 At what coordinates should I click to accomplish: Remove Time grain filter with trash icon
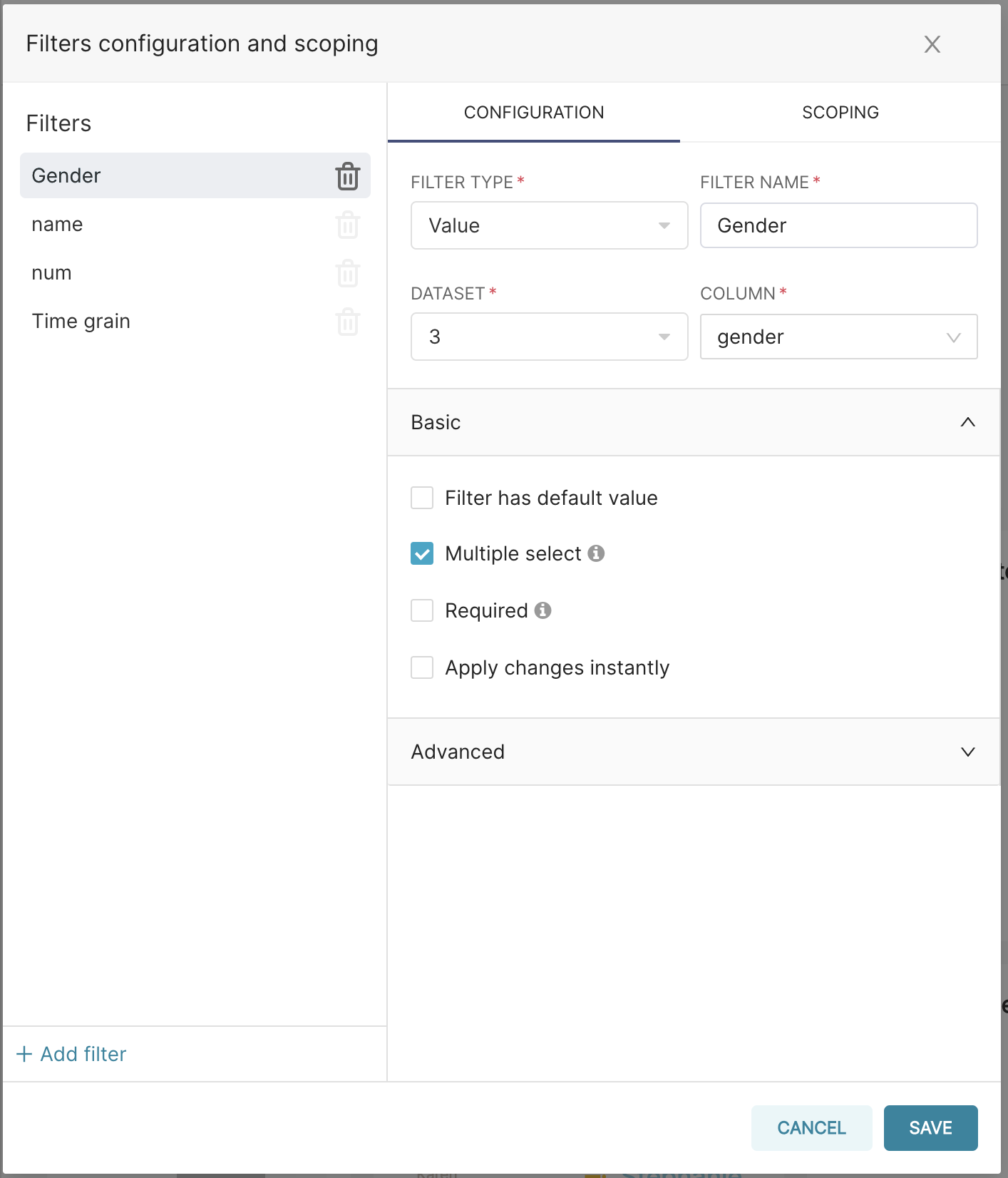tap(348, 322)
